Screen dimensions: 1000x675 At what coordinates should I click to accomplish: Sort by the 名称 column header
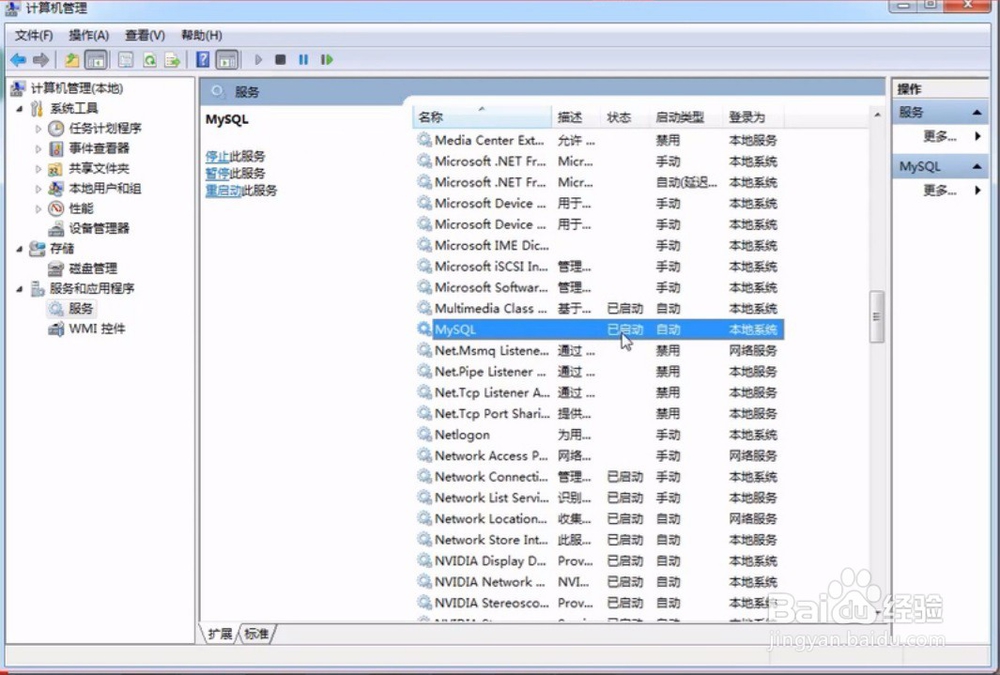(x=482, y=117)
